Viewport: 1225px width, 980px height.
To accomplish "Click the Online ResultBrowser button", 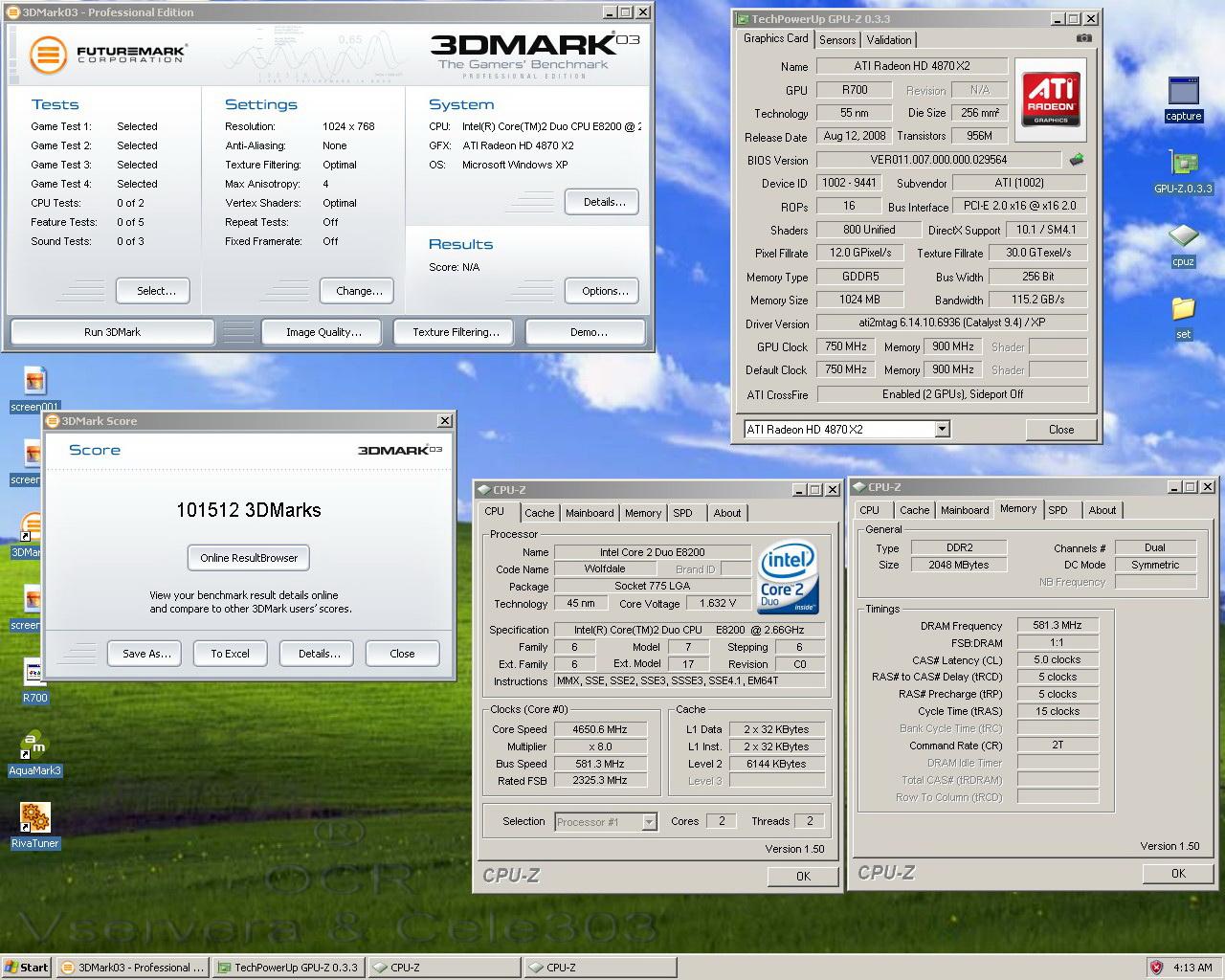I will (249, 558).
